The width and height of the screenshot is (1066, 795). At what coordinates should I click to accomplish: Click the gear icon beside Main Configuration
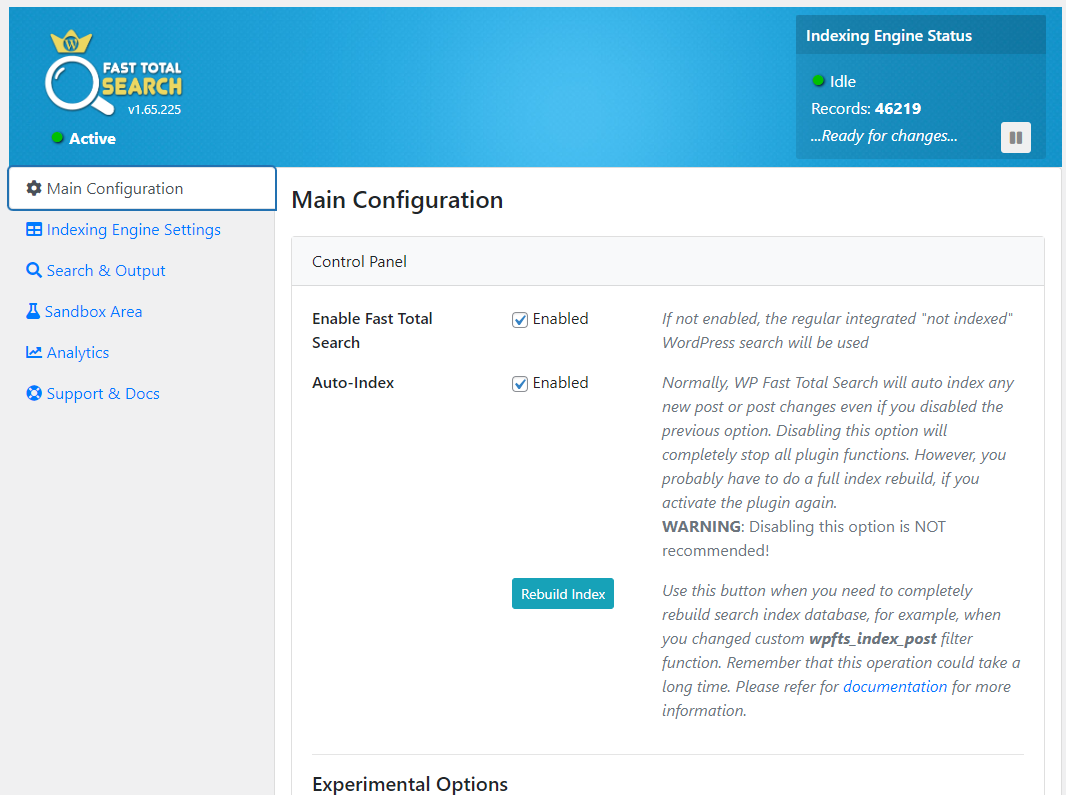pyautogui.click(x=34, y=188)
